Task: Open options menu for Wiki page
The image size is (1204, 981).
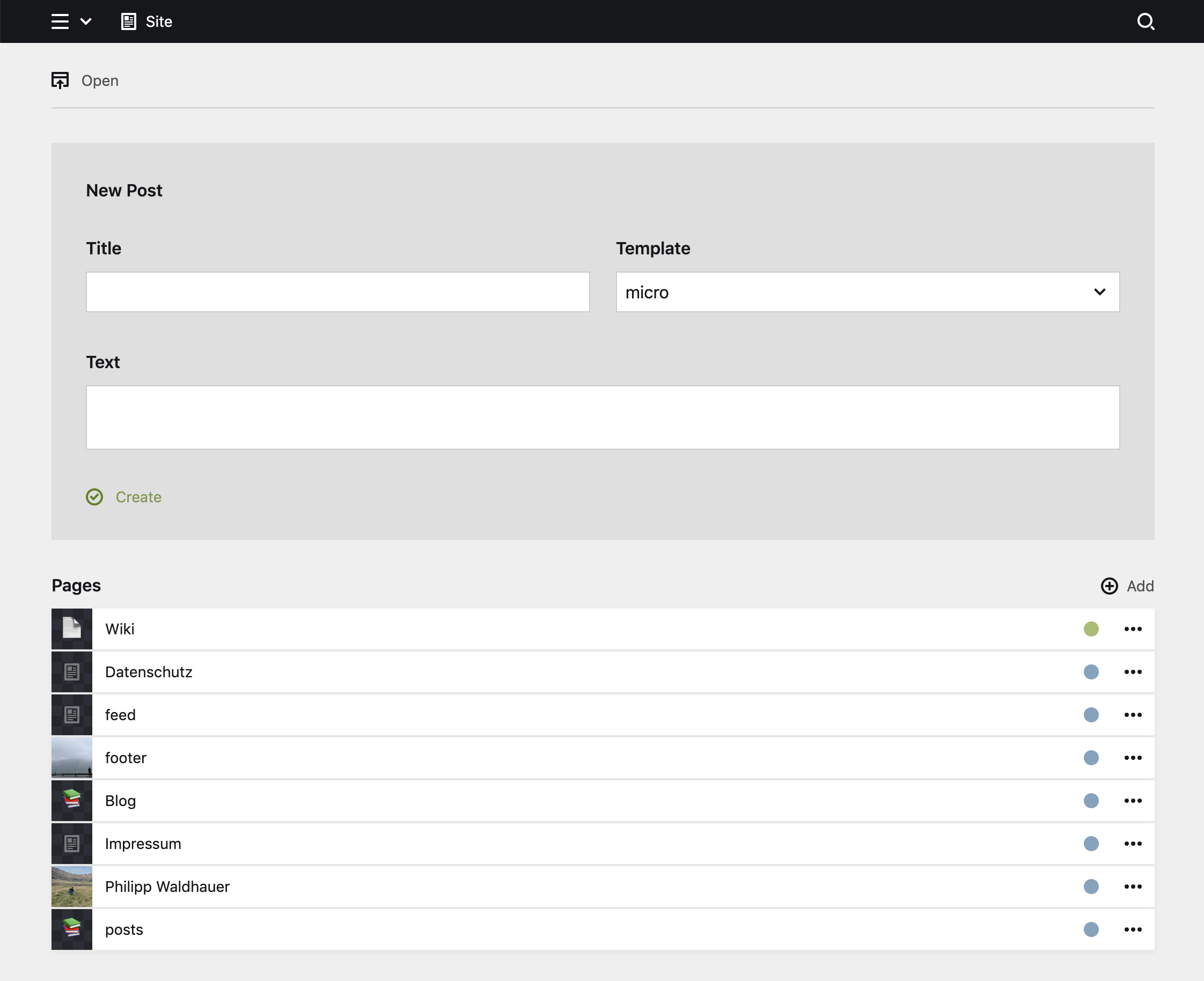Action: click(1133, 629)
